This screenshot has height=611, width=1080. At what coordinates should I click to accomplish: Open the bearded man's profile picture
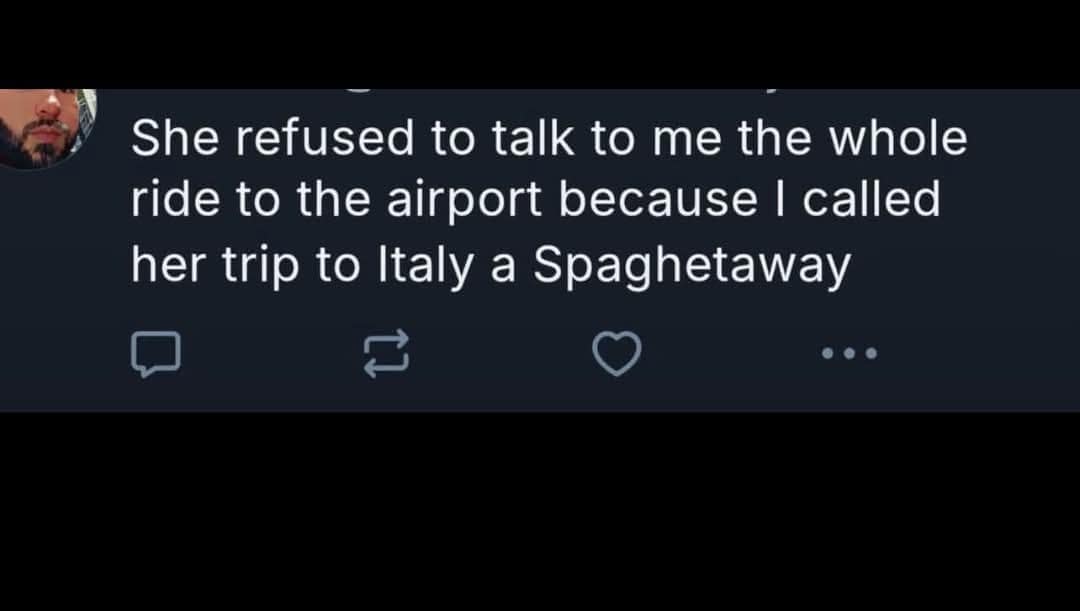tap(45, 128)
